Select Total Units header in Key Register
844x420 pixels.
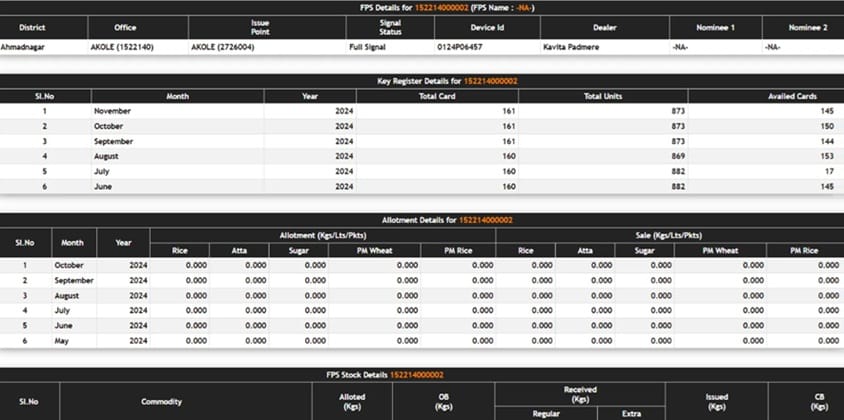603,96
